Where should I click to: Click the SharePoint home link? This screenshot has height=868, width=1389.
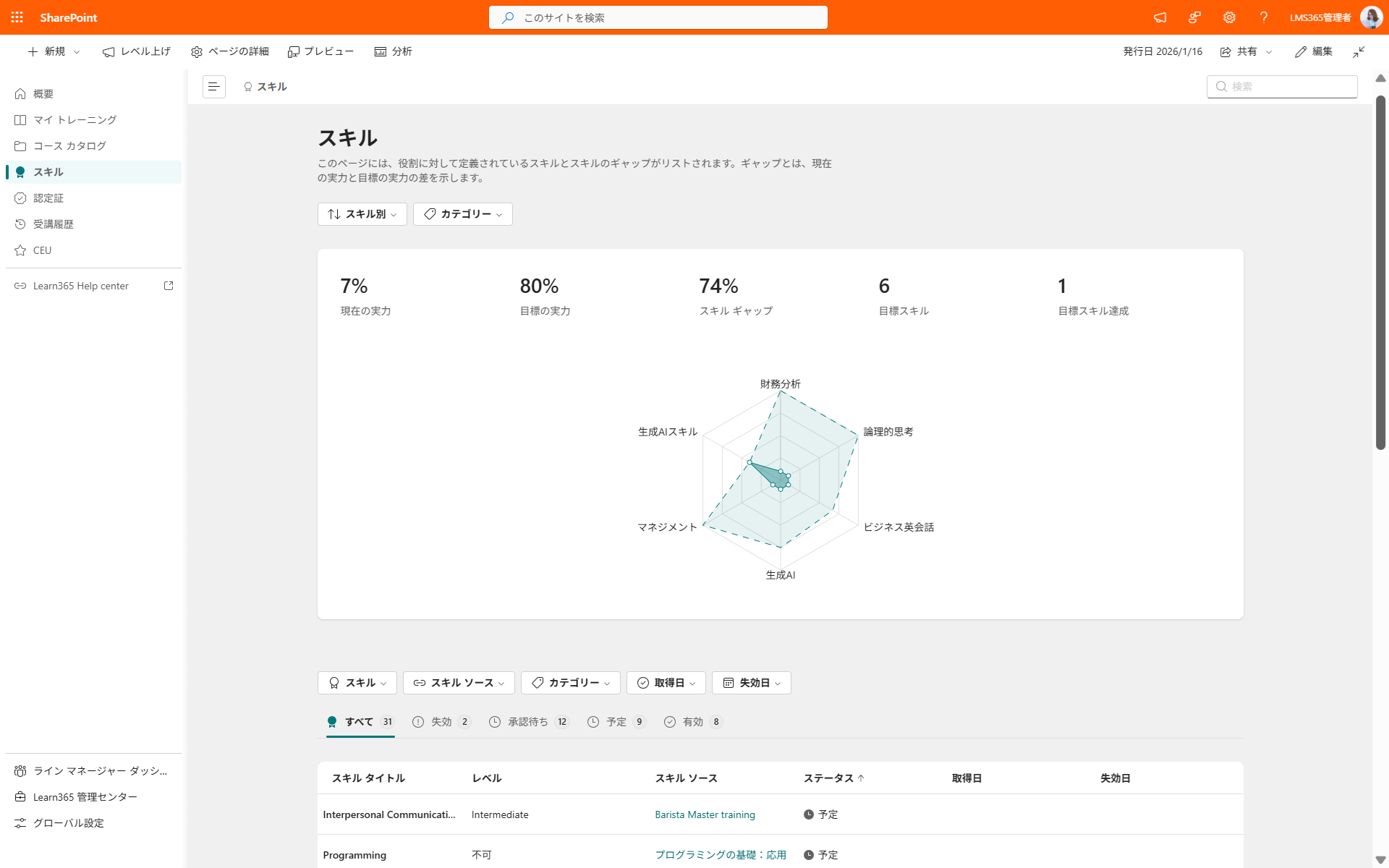coord(69,17)
